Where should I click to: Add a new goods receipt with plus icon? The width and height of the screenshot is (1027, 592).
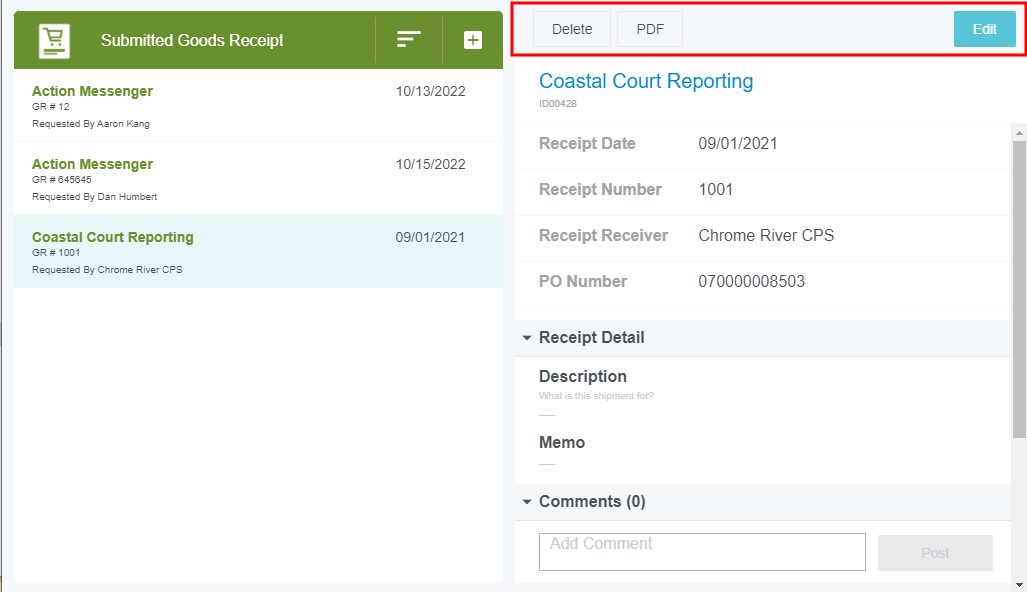click(473, 40)
